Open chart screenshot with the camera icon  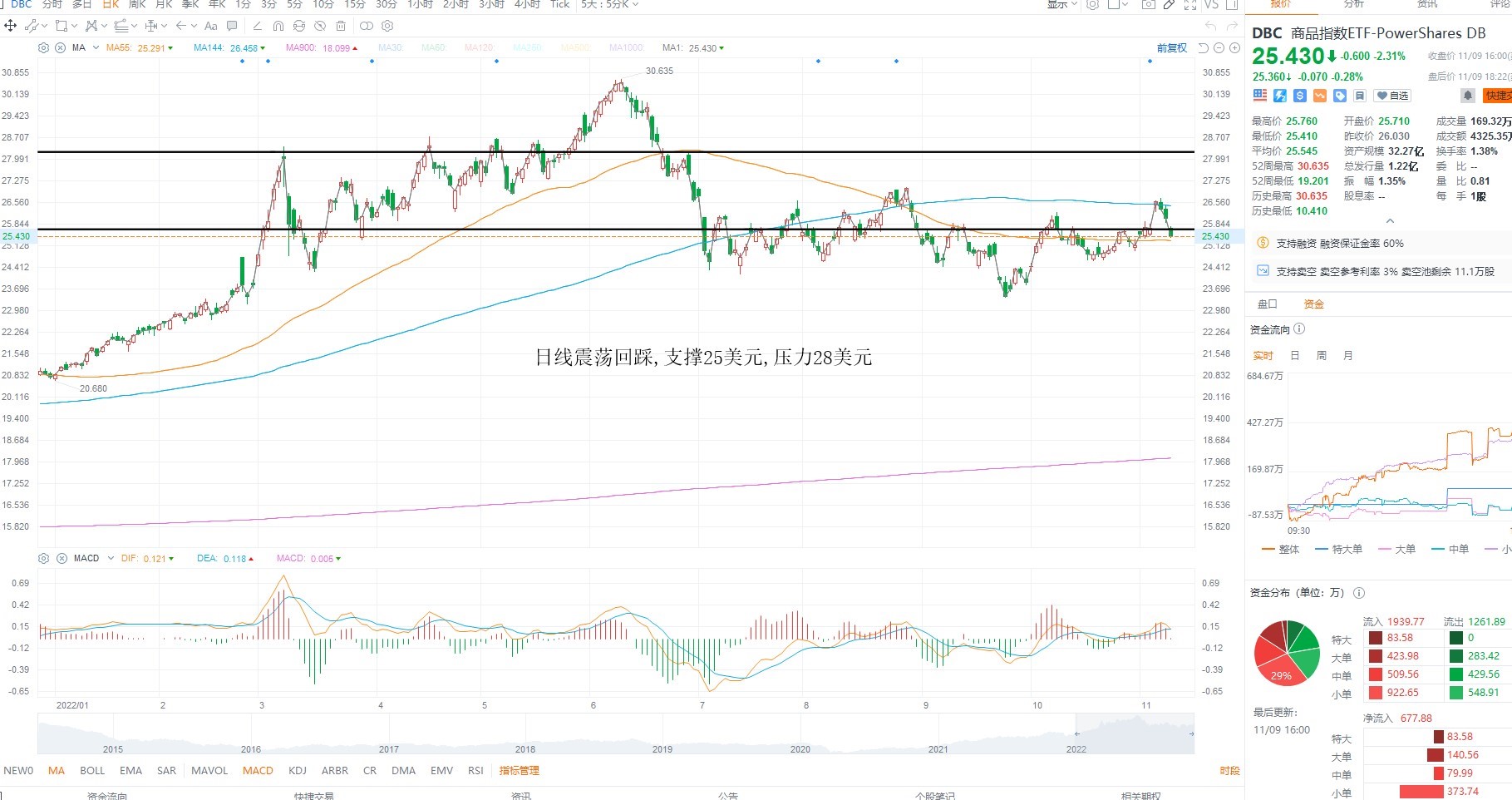(1148, 5)
